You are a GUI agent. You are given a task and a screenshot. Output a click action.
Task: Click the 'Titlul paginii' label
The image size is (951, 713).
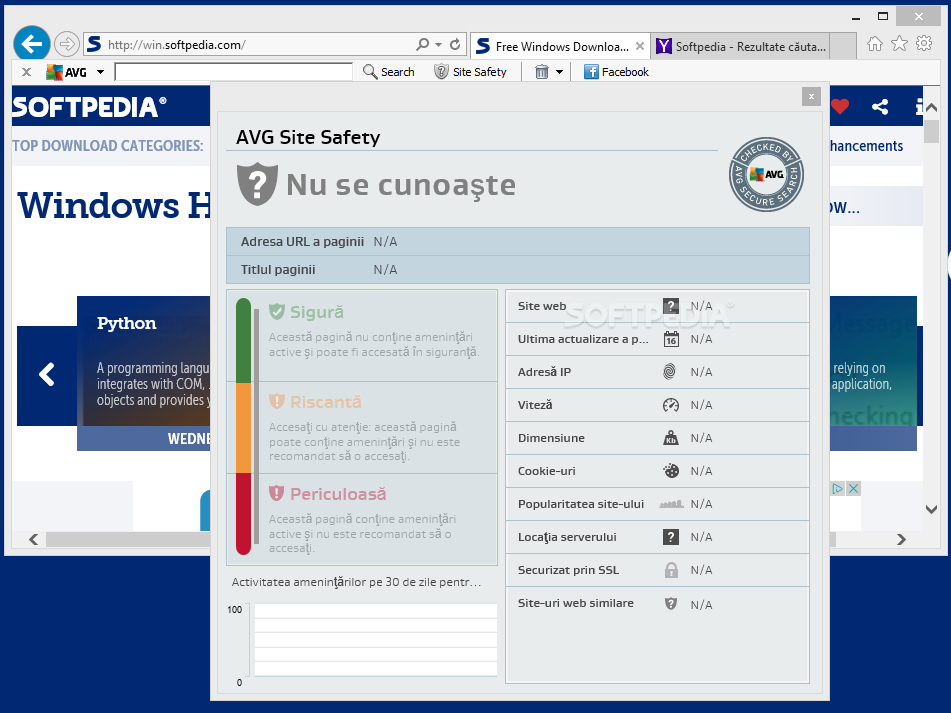278,270
